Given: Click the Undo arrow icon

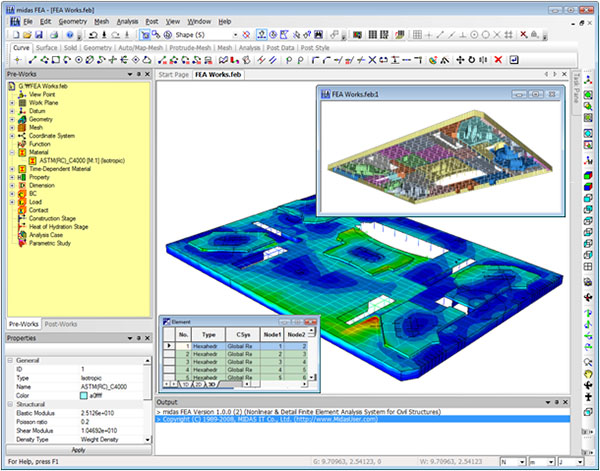Looking at the screenshot, I should tap(93, 35).
